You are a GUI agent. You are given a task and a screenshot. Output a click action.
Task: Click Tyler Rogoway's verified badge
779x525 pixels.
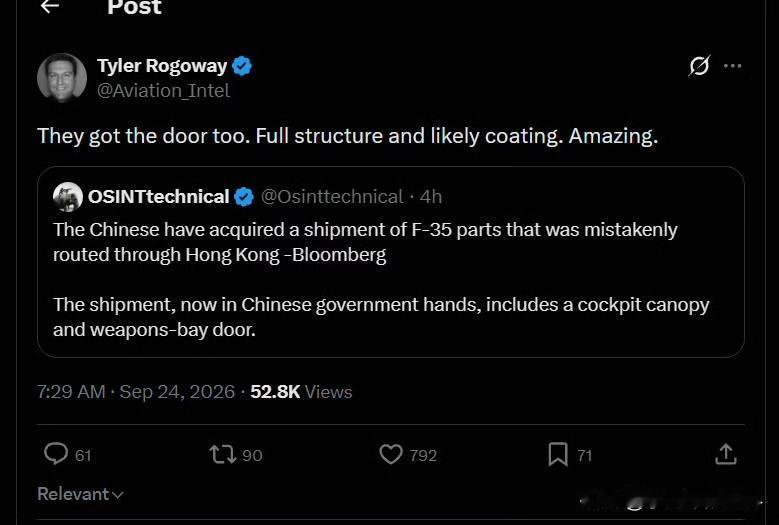[242, 66]
